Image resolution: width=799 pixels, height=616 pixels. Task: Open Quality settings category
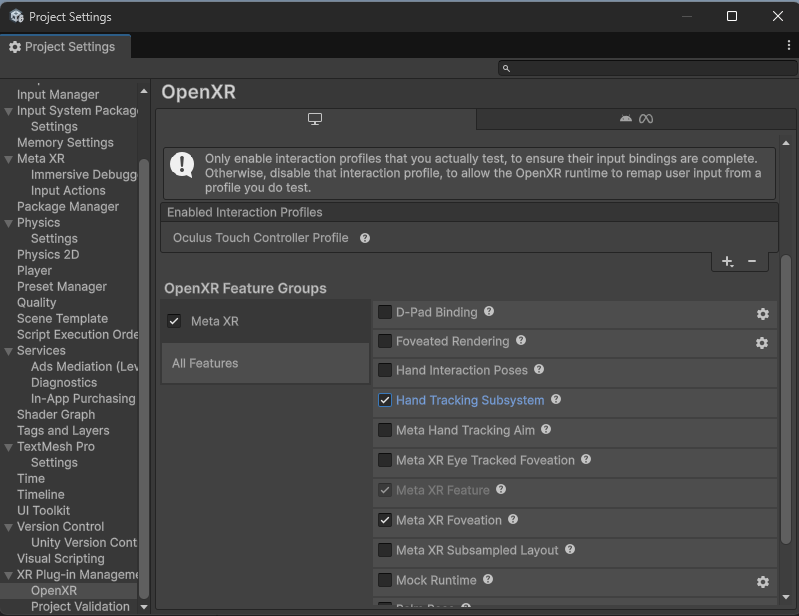37,303
